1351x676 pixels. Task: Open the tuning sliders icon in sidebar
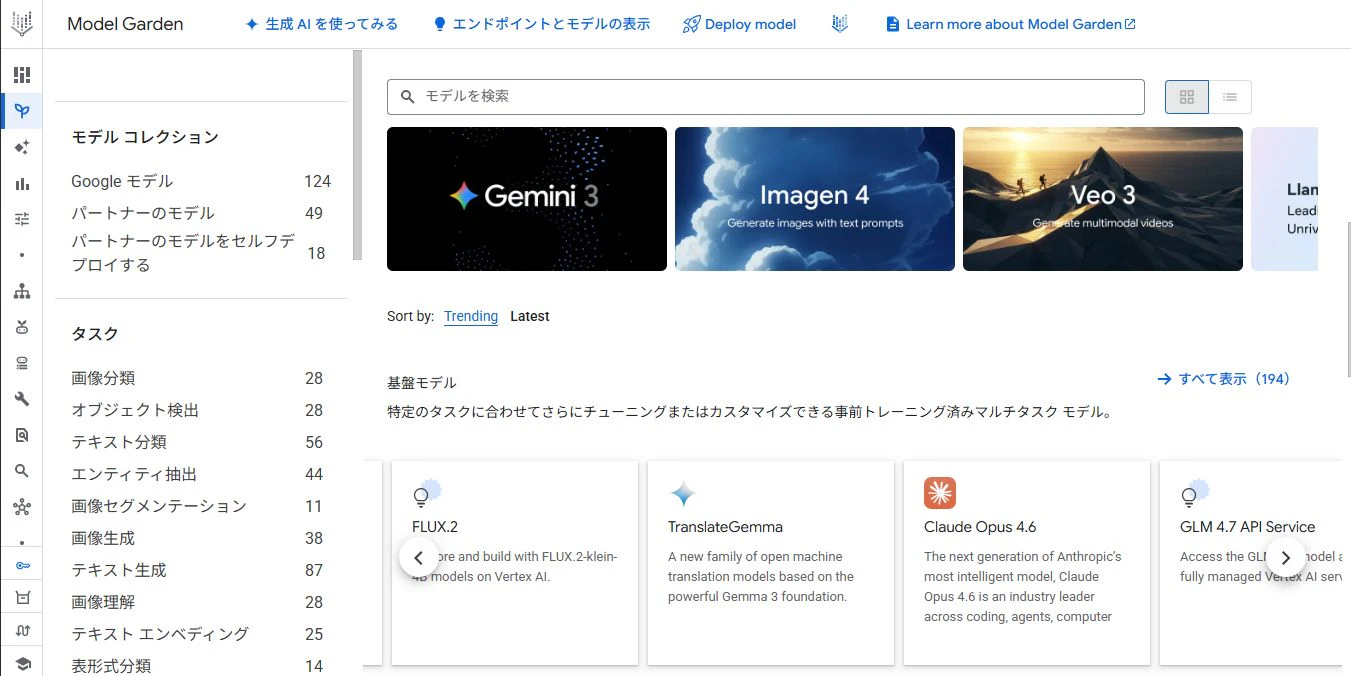click(22, 219)
